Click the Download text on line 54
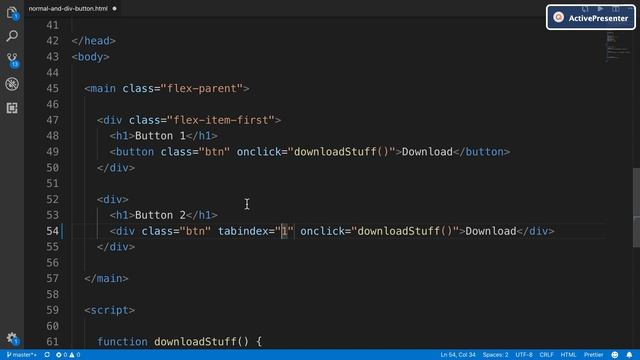 (491, 231)
